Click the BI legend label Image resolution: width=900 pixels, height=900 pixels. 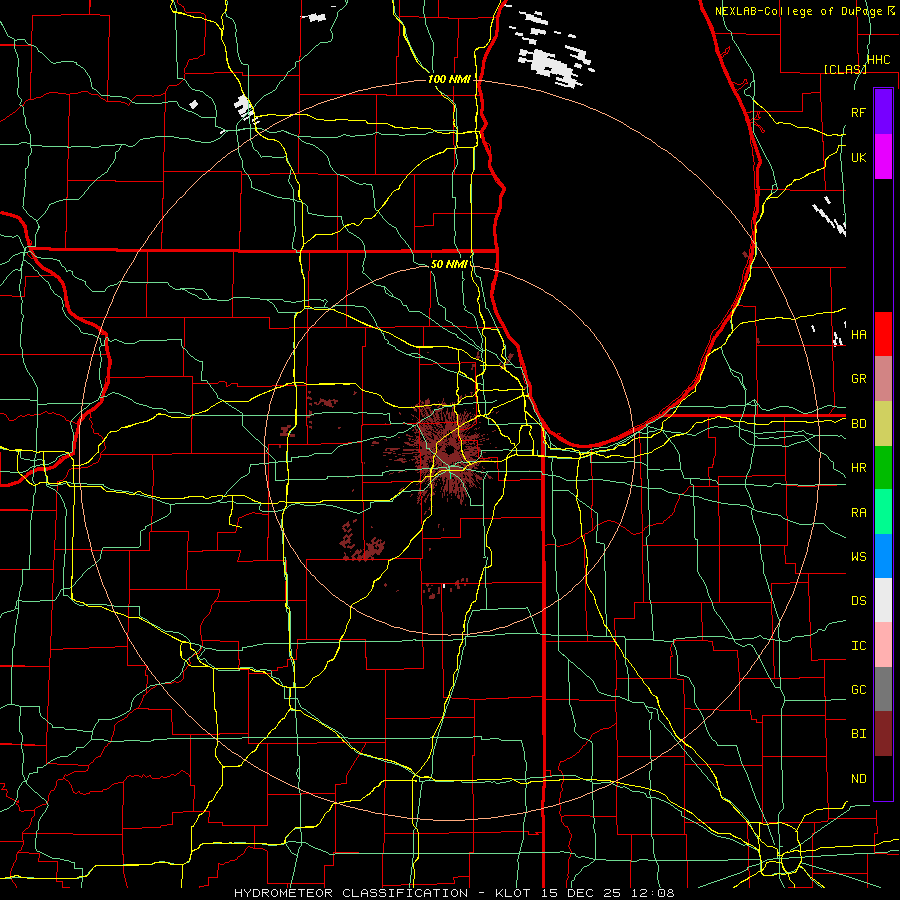pyautogui.click(x=858, y=734)
